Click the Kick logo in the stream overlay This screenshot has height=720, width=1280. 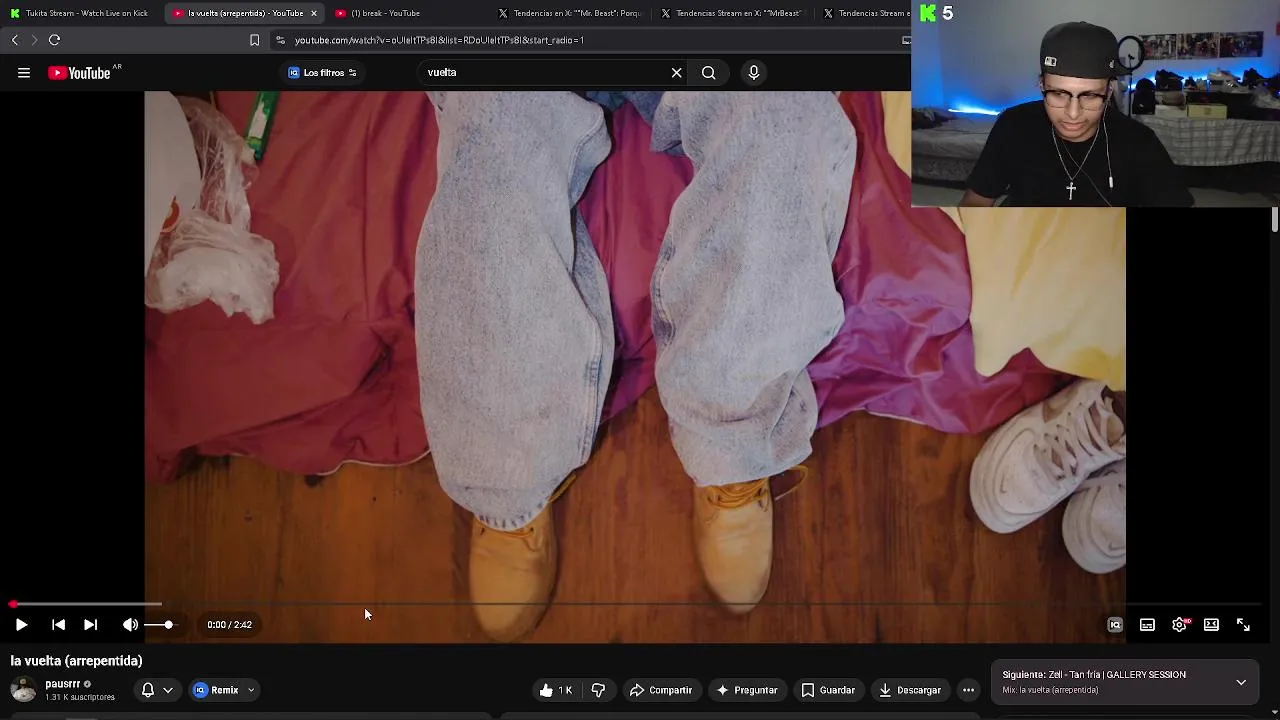[x=928, y=13]
